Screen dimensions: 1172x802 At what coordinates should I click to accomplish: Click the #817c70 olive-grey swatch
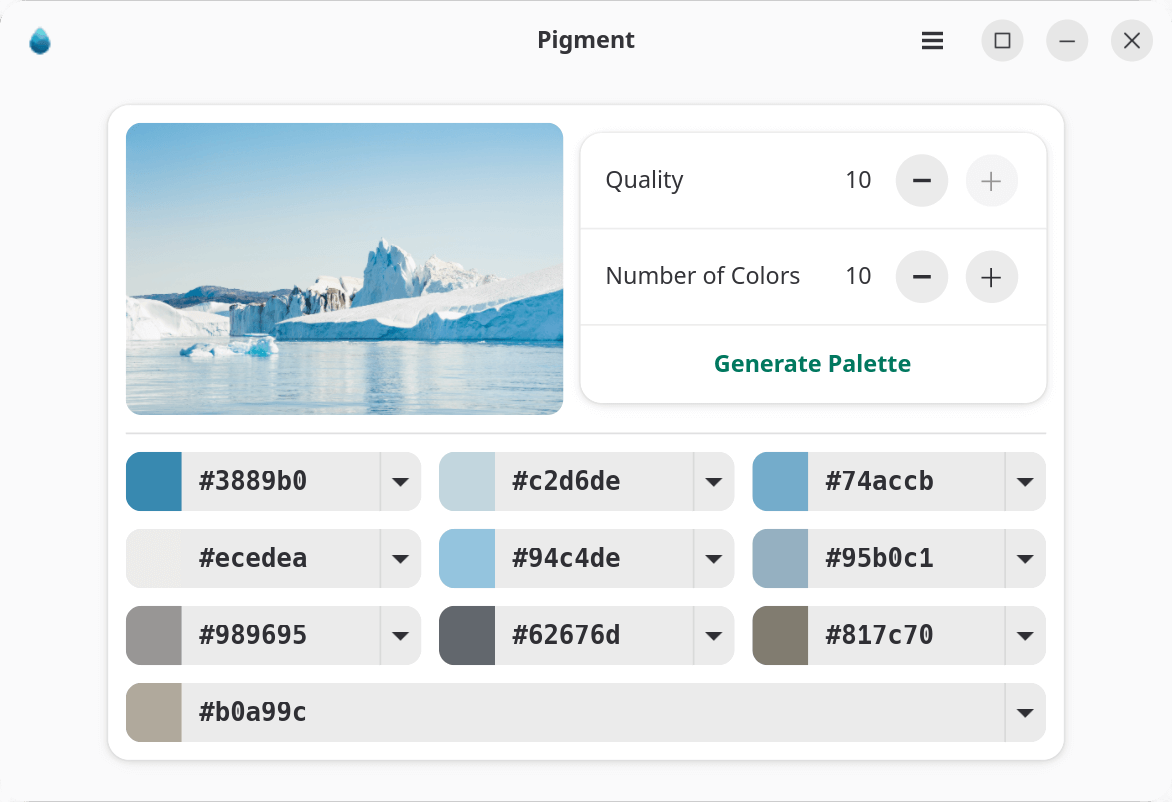click(x=780, y=635)
